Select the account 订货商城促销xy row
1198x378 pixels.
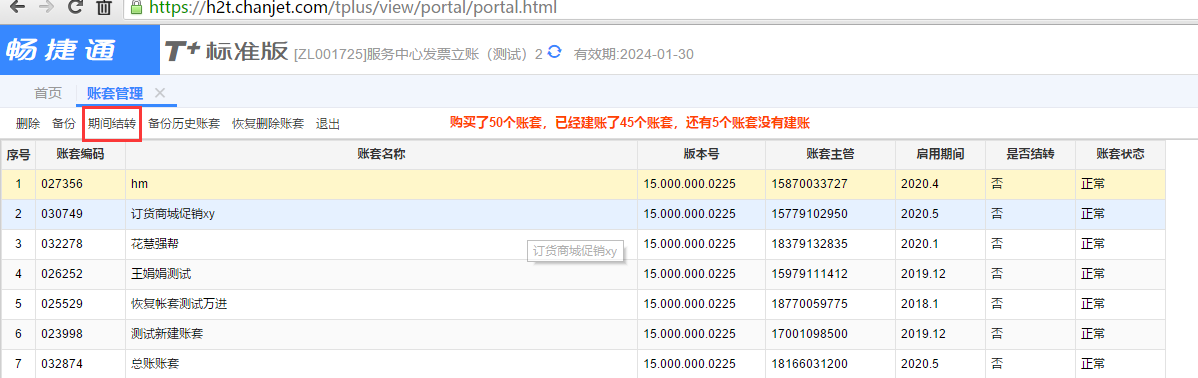(584, 214)
